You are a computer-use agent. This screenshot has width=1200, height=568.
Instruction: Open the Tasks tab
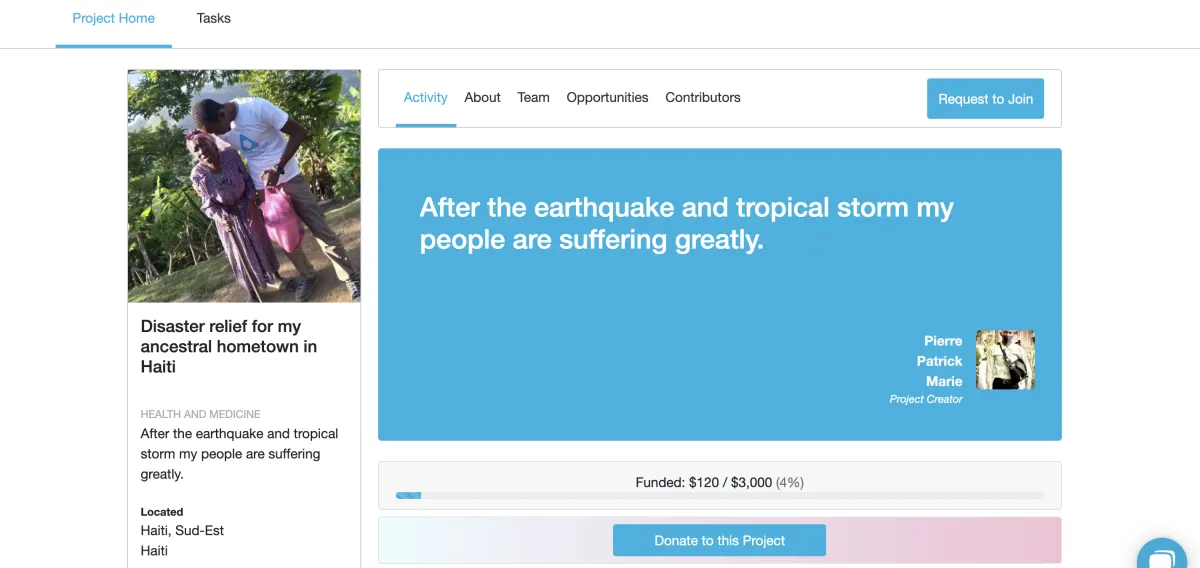click(x=214, y=18)
